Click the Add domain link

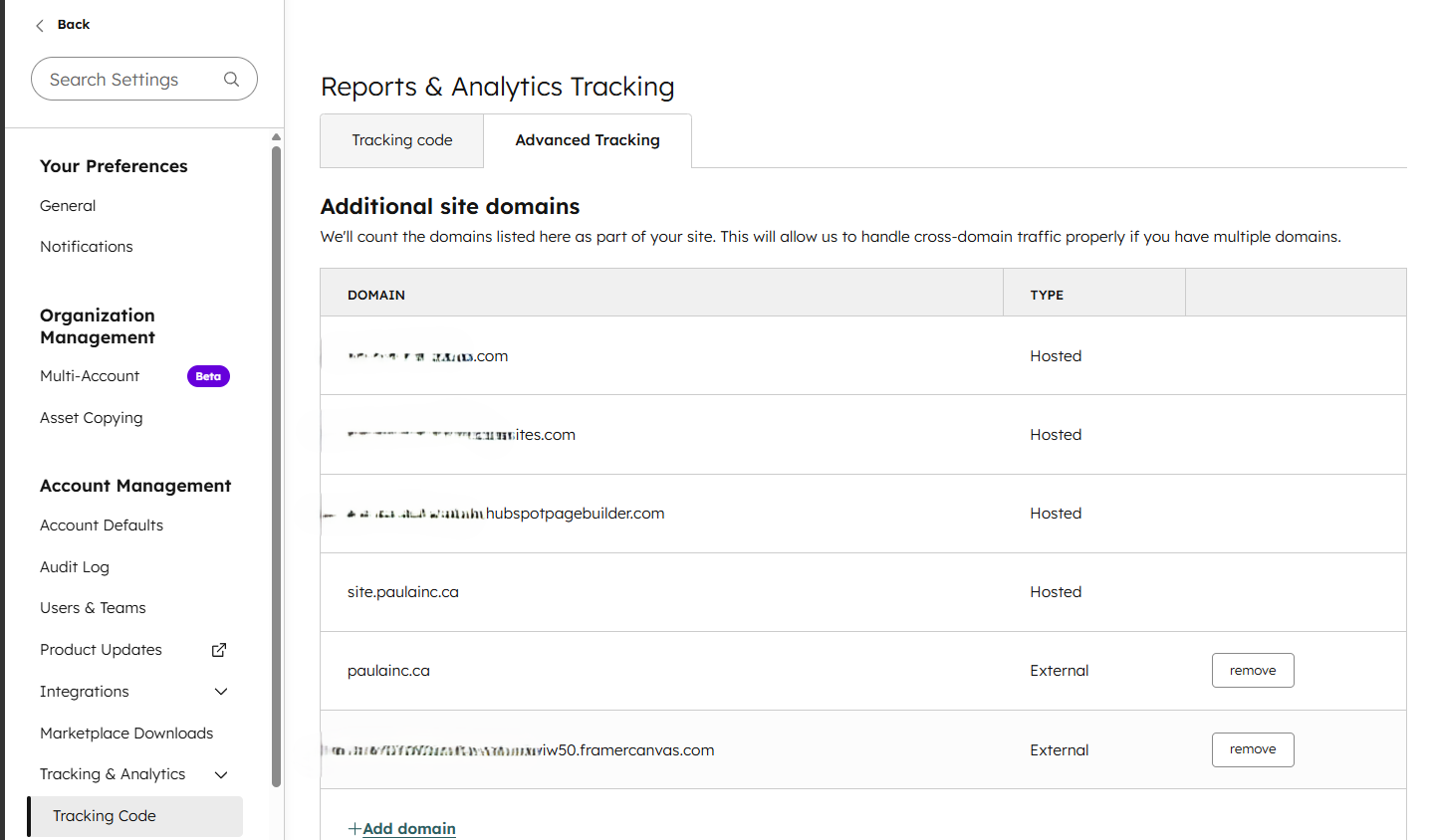point(409,828)
